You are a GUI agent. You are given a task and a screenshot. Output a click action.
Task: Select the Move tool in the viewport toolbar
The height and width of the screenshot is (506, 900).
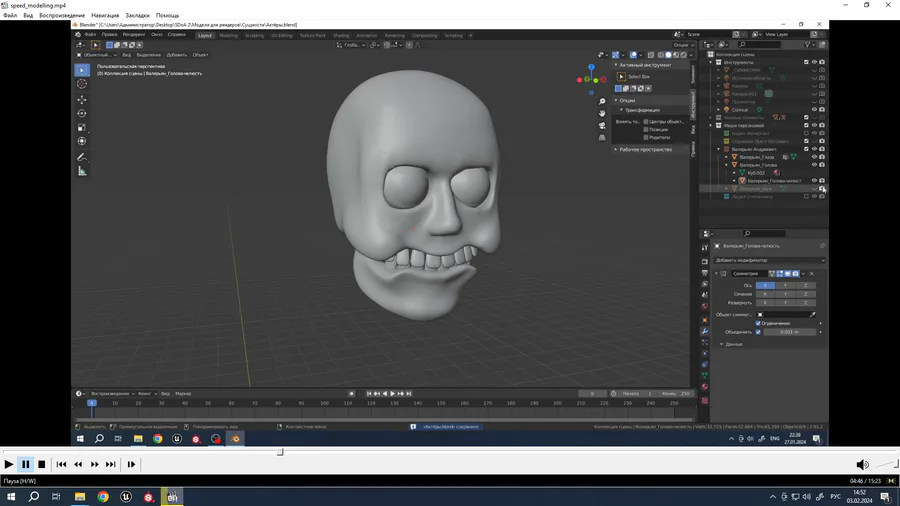pyautogui.click(x=82, y=99)
